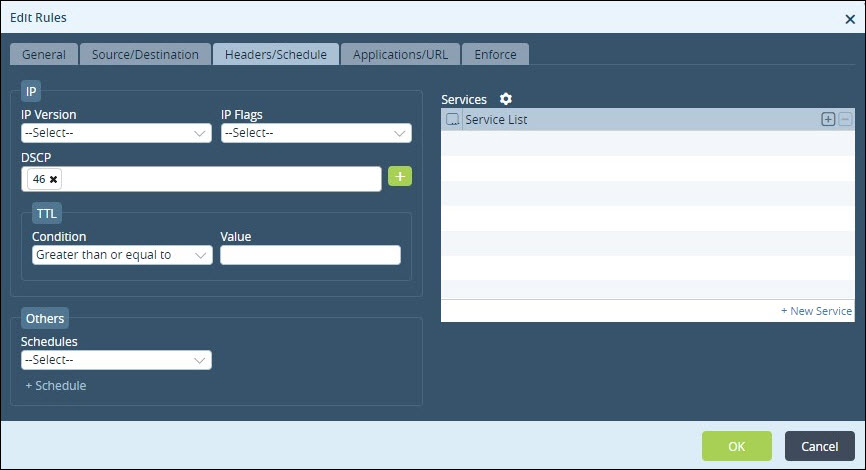This screenshot has height=470, width=866.
Task: Open the Services settings gear icon
Action: click(x=505, y=99)
